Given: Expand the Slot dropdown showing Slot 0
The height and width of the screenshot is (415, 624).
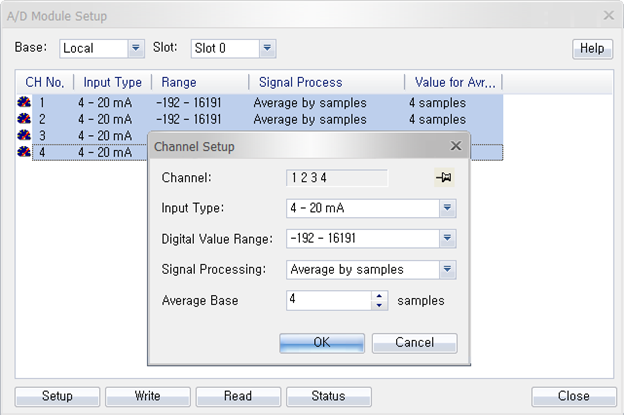Looking at the screenshot, I should pos(266,48).
